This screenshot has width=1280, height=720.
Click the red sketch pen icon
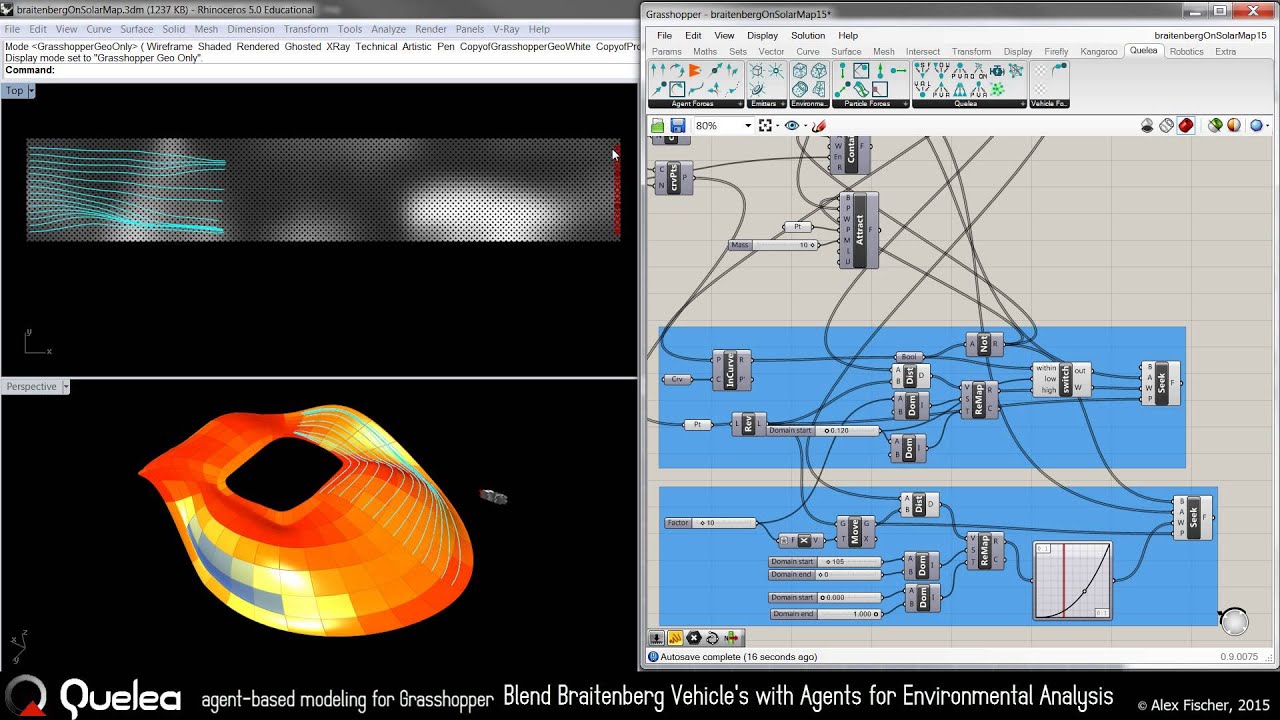pos(819,126)
